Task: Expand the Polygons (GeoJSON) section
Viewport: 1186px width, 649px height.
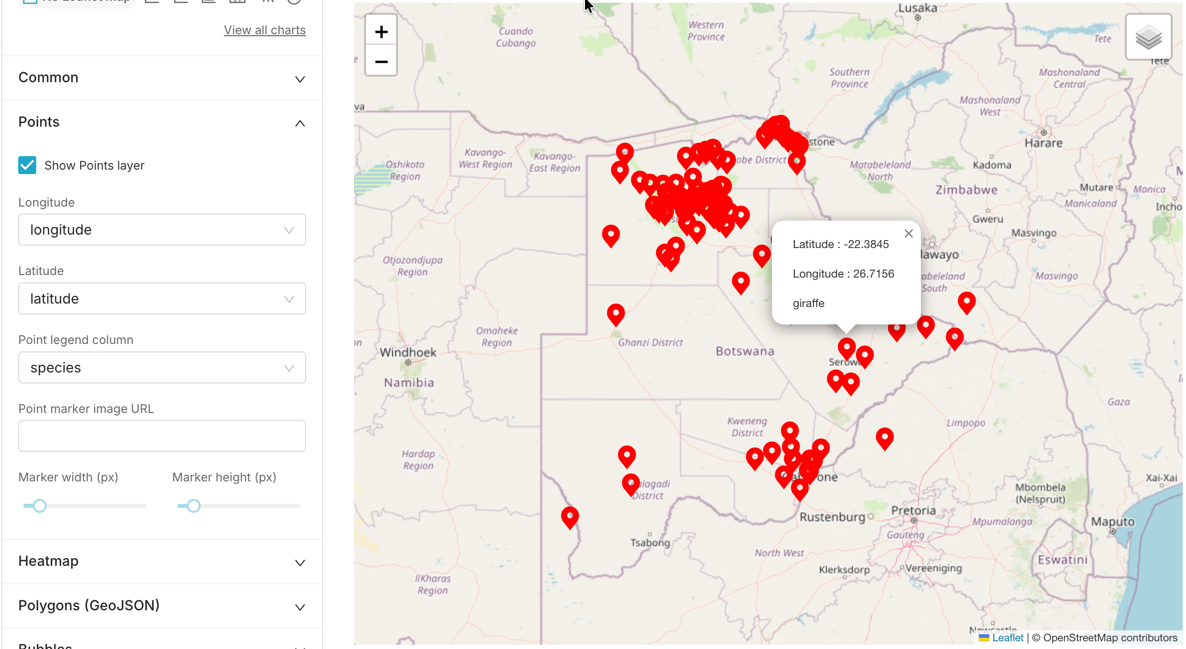Action: [162, 605]
